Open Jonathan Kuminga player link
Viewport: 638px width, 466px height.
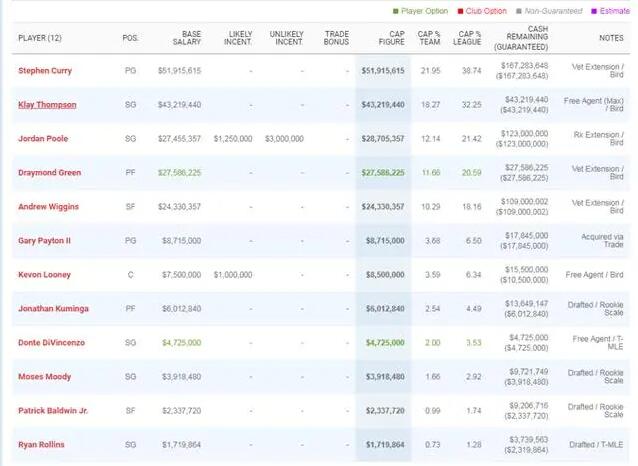pyautogui.click(x=53, y=308)
